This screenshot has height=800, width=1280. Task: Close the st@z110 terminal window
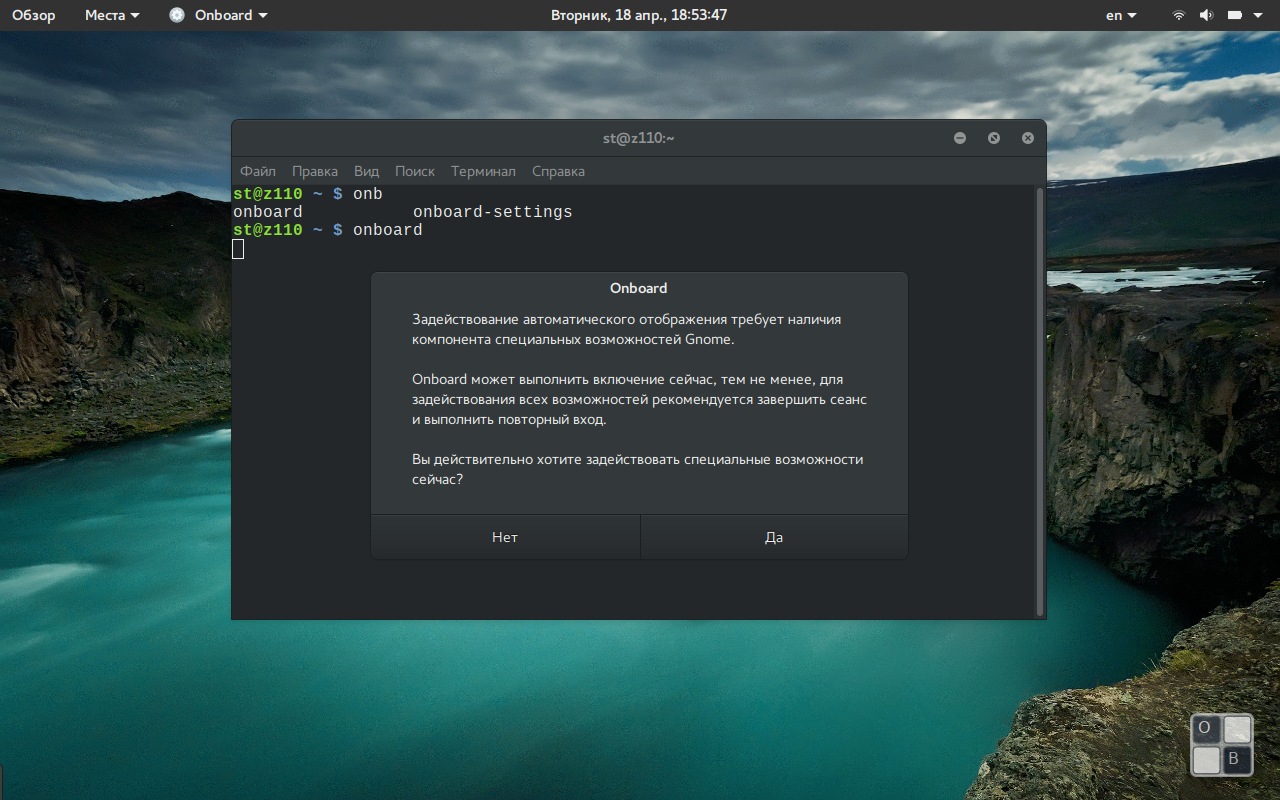(1028, 138)
